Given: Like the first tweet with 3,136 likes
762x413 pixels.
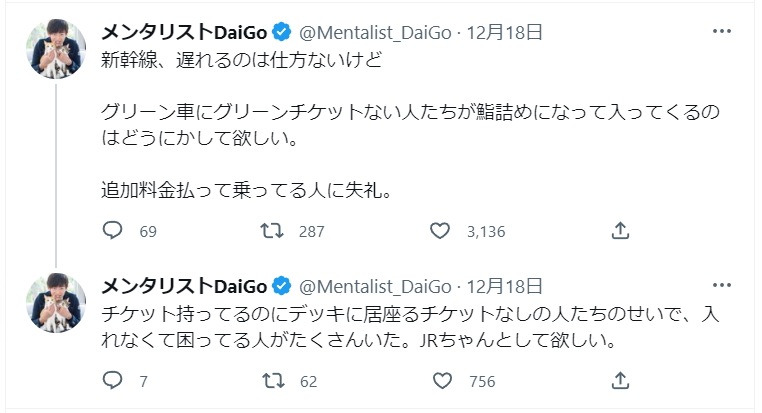Looking at the screenshot, I should (x=440, y=231).
